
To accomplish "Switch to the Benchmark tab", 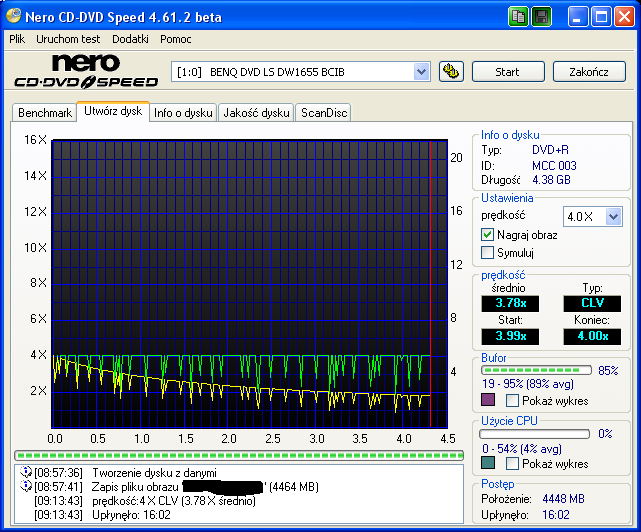I will point(45,113).
